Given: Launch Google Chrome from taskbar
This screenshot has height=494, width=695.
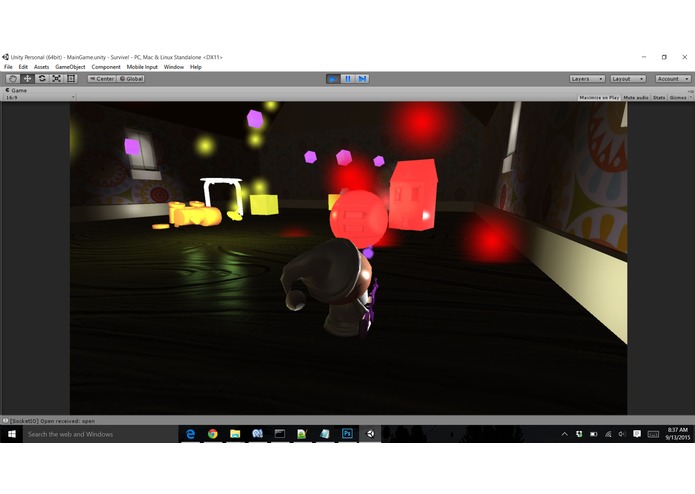Looking at the screenshot, I should click(x=213, y=434).
